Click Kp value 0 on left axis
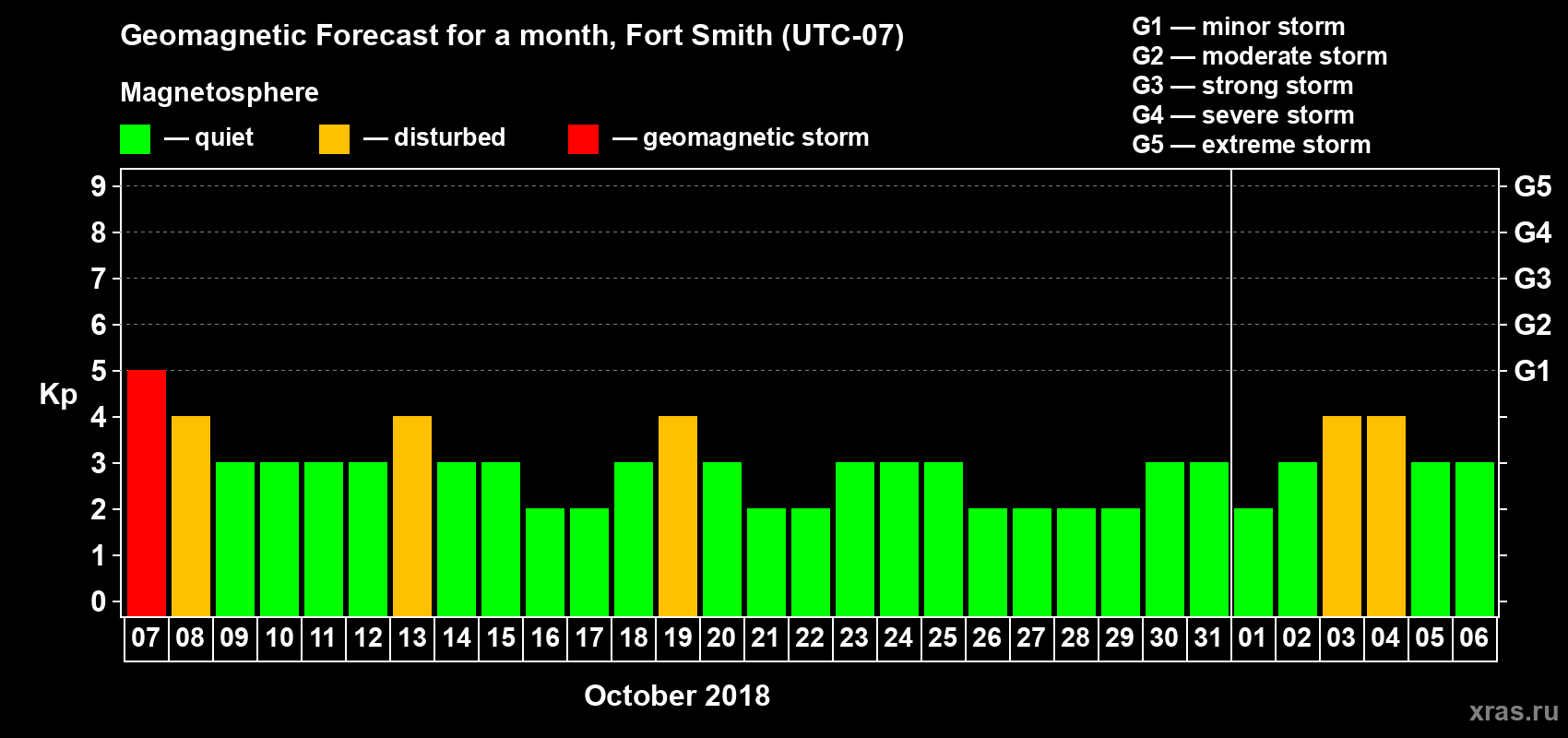This screenshot has width=1568, height=738. pos(99,601)
